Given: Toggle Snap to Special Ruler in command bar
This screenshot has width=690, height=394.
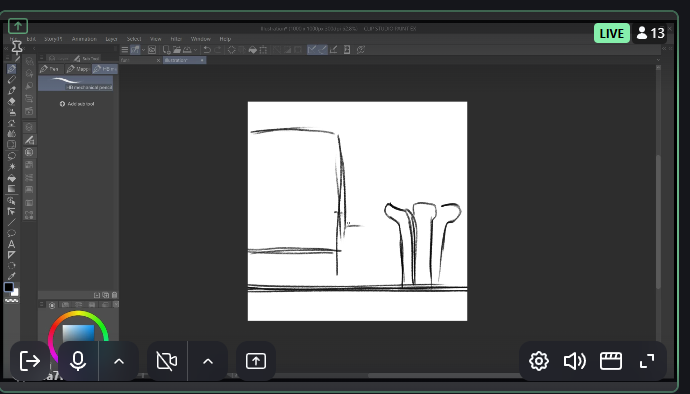Looking at the screenshot, I should coord(323,50).
